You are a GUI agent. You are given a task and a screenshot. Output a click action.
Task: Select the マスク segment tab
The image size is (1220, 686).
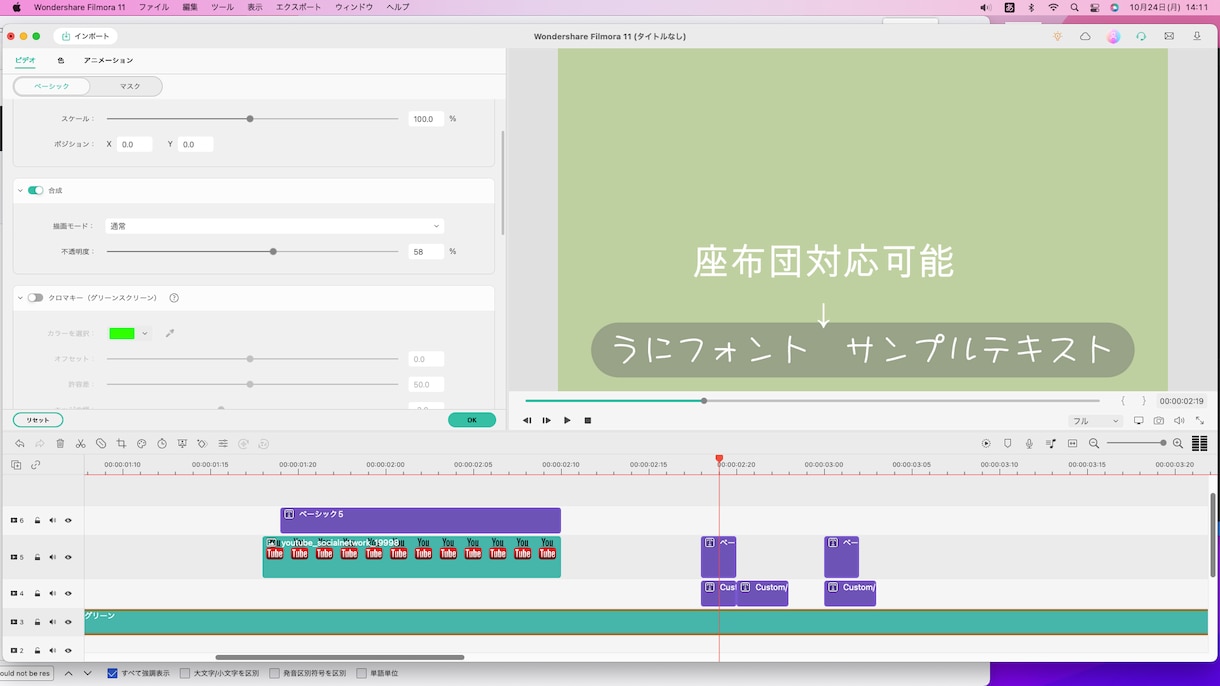(x=130, y=86)
